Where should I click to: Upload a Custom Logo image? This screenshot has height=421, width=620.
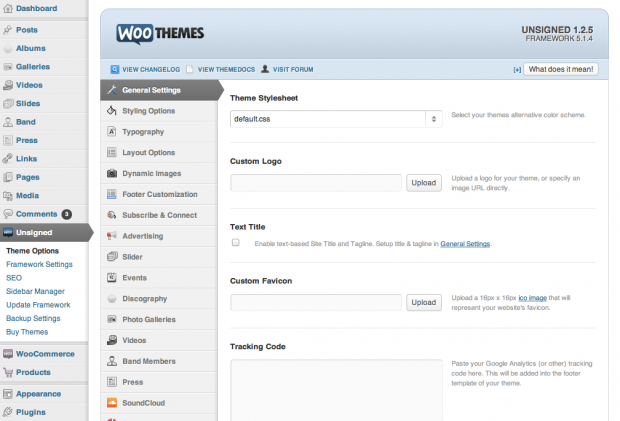[x=424, y=183]
